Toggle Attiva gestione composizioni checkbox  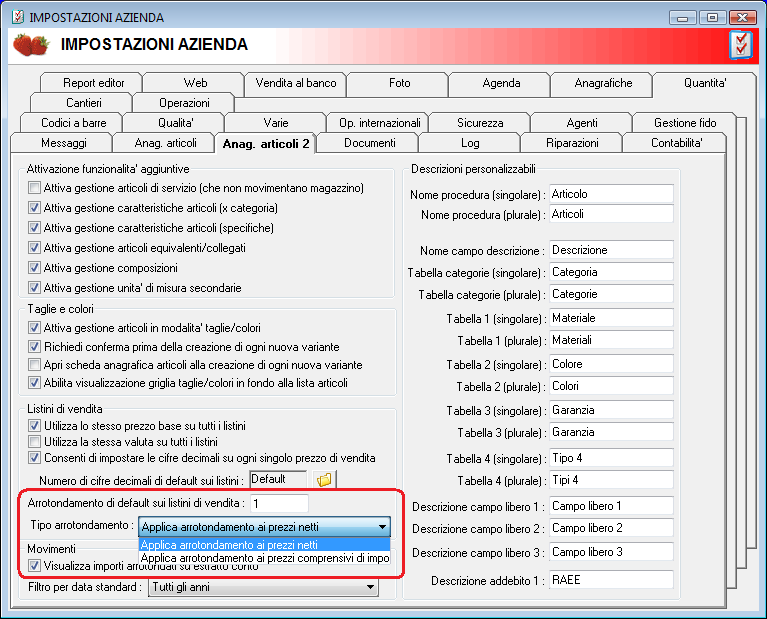click(34, 268)
